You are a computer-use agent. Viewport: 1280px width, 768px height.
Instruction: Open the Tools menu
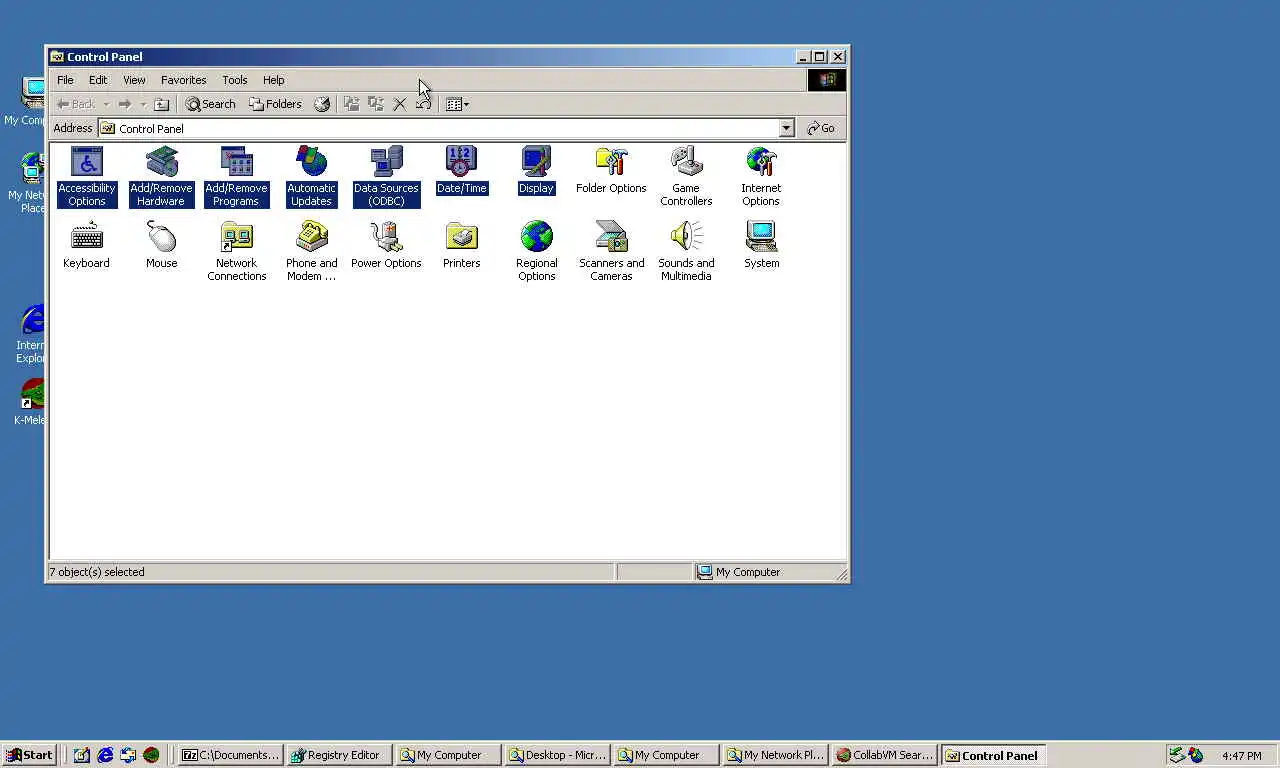235,80
